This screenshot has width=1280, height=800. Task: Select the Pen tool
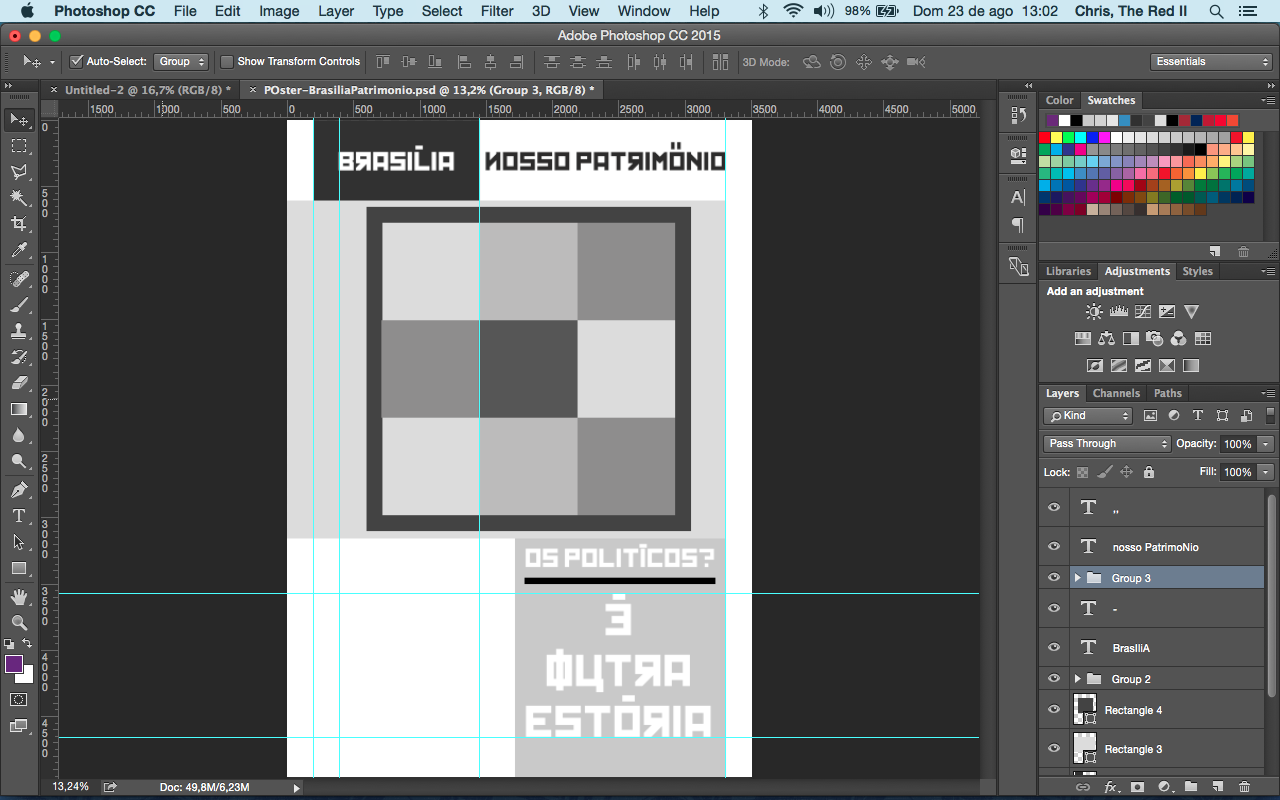point(19,490)
